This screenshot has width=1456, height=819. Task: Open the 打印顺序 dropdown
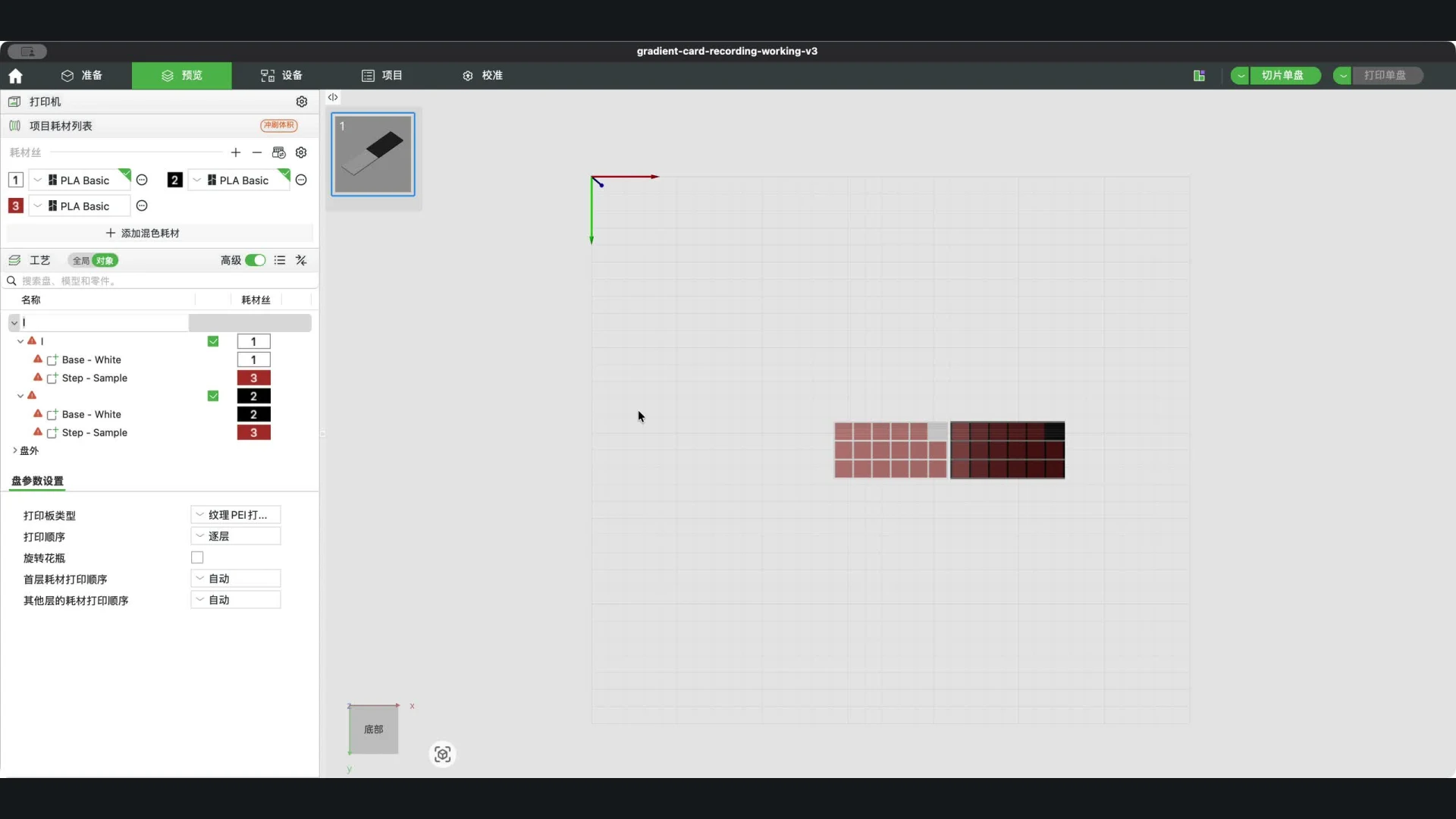click(236, 536)
